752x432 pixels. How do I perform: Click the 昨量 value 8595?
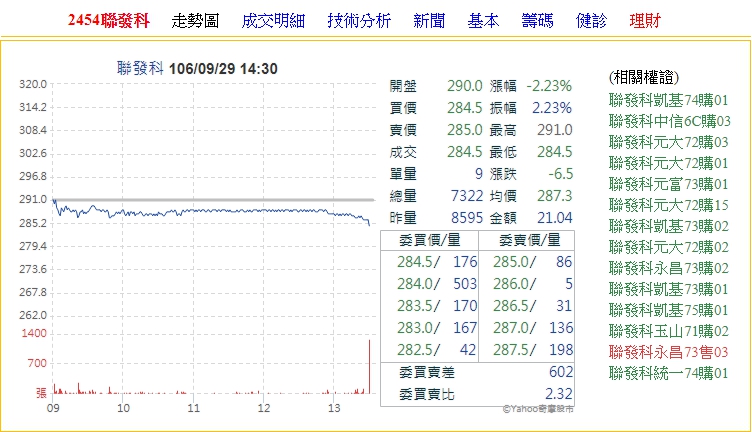point(467,218)
